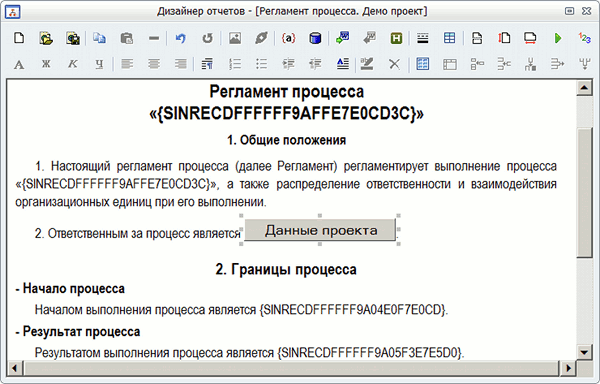Paste from clipboard icon
The height and width of the screenshot is (384, 600).
[127, 38]
